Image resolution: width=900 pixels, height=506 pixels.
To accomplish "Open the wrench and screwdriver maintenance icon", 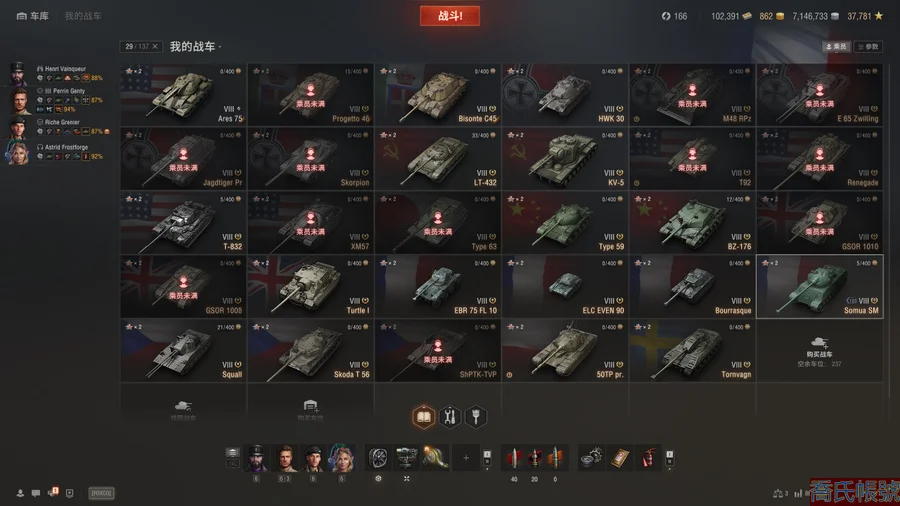I will coord(450,417).
